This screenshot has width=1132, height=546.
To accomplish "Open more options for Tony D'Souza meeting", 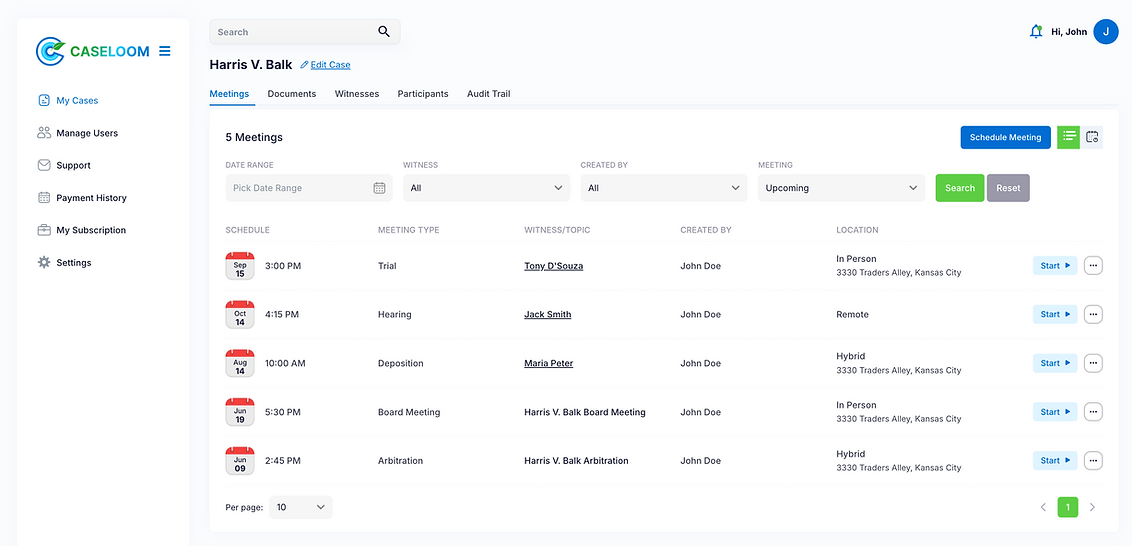I will 1093,266.
